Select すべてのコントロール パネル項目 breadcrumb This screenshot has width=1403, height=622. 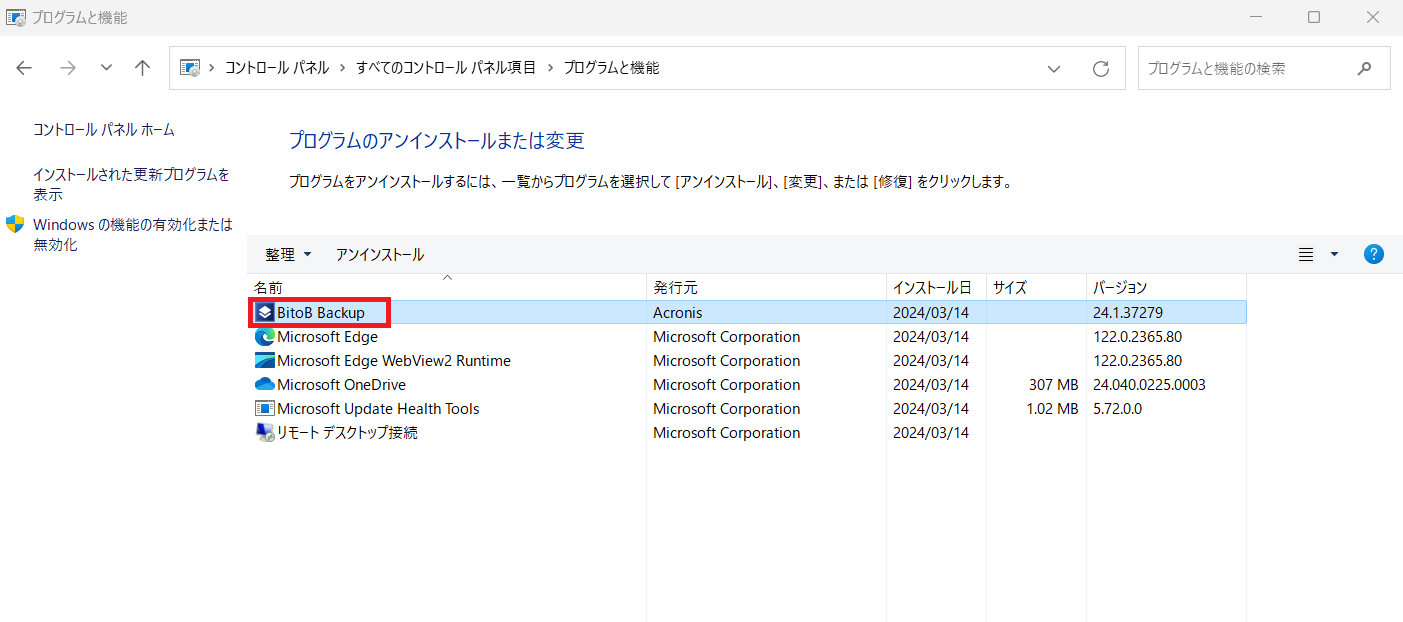point(446,68)
